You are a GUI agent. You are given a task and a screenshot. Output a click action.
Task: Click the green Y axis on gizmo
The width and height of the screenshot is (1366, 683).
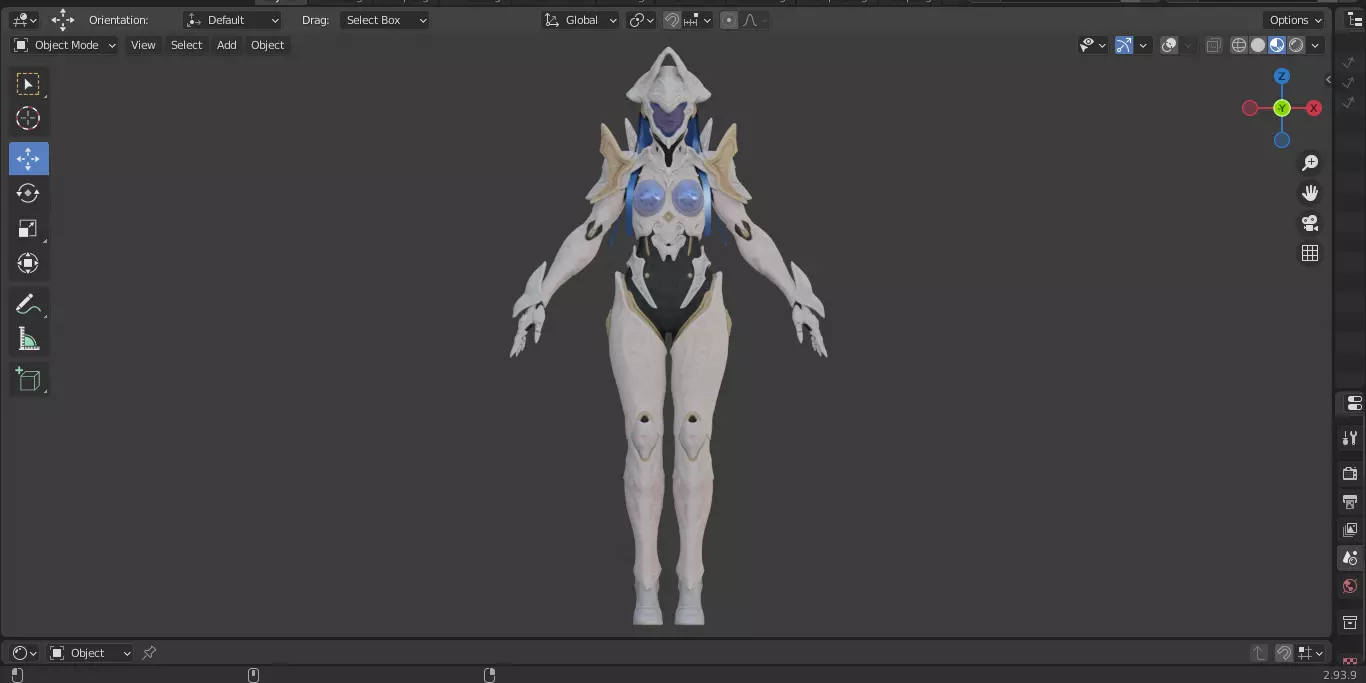[1282, 108]
